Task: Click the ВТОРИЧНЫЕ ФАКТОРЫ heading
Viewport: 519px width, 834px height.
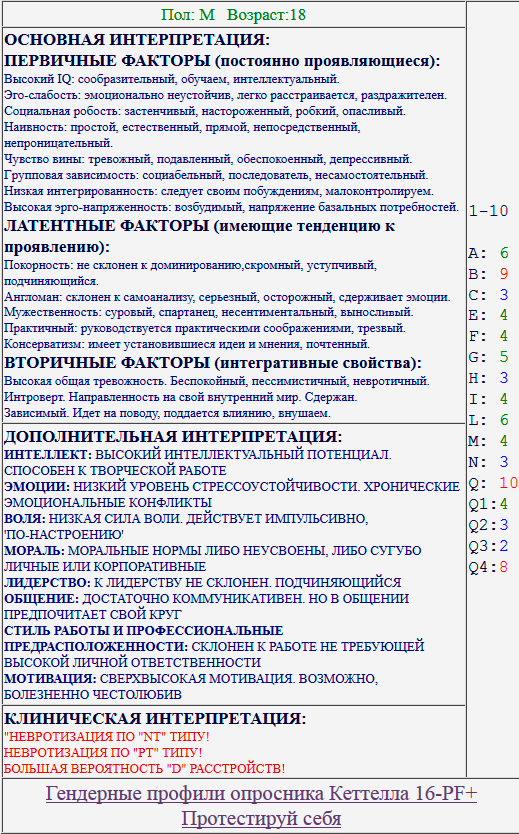Action: point(213,363)
